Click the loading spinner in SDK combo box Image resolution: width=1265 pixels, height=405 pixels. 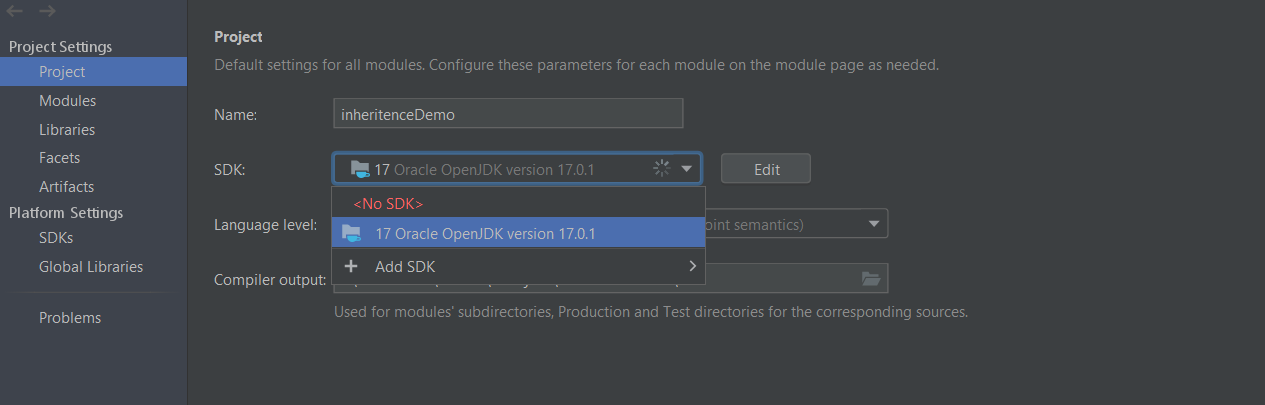(661, 169)
